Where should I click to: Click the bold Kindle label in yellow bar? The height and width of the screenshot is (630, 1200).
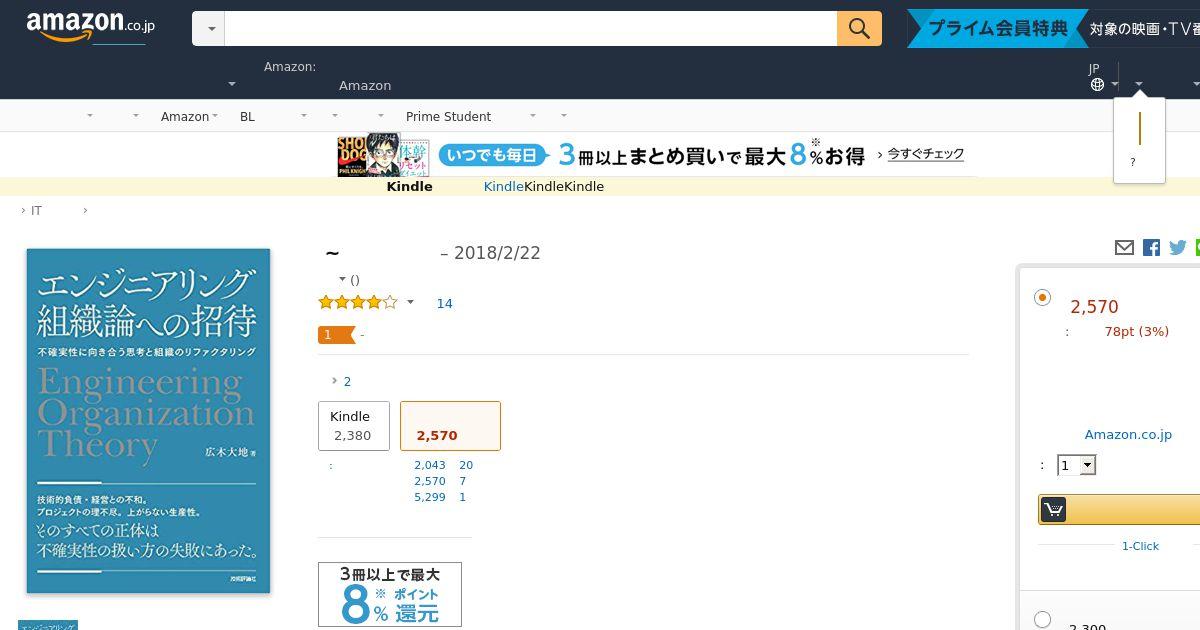pyautogui.click(x=409, y=186)
